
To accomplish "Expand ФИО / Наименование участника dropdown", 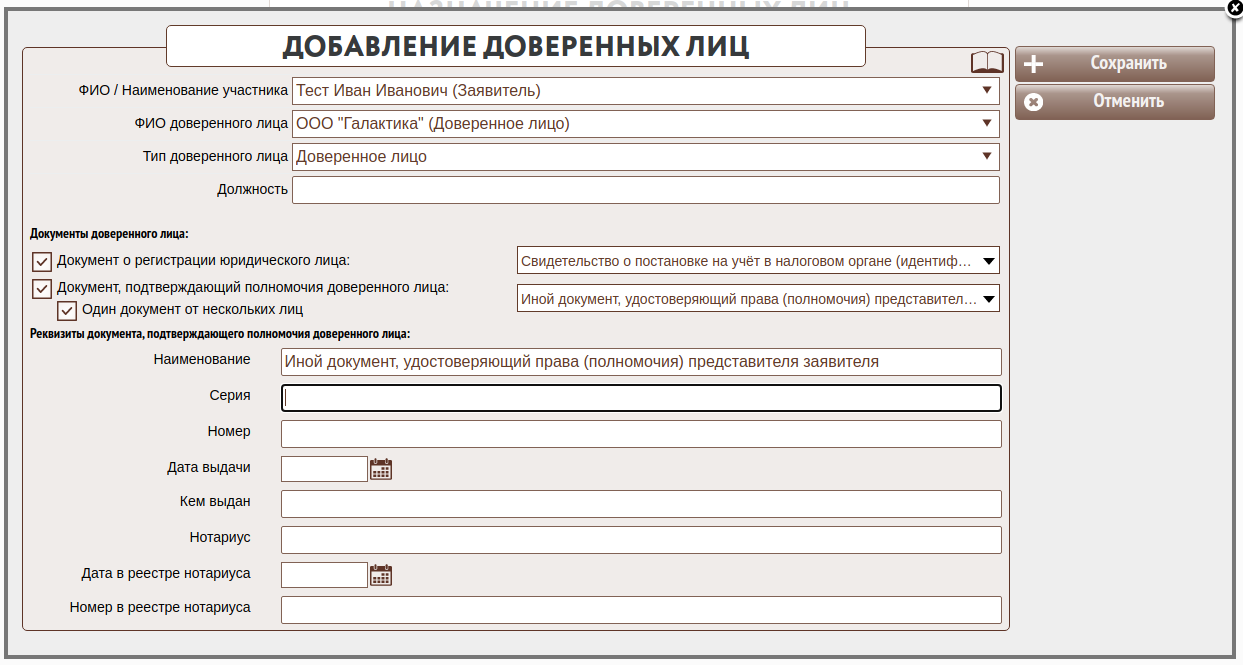I will pyautogui.click(x=645, y=91).
